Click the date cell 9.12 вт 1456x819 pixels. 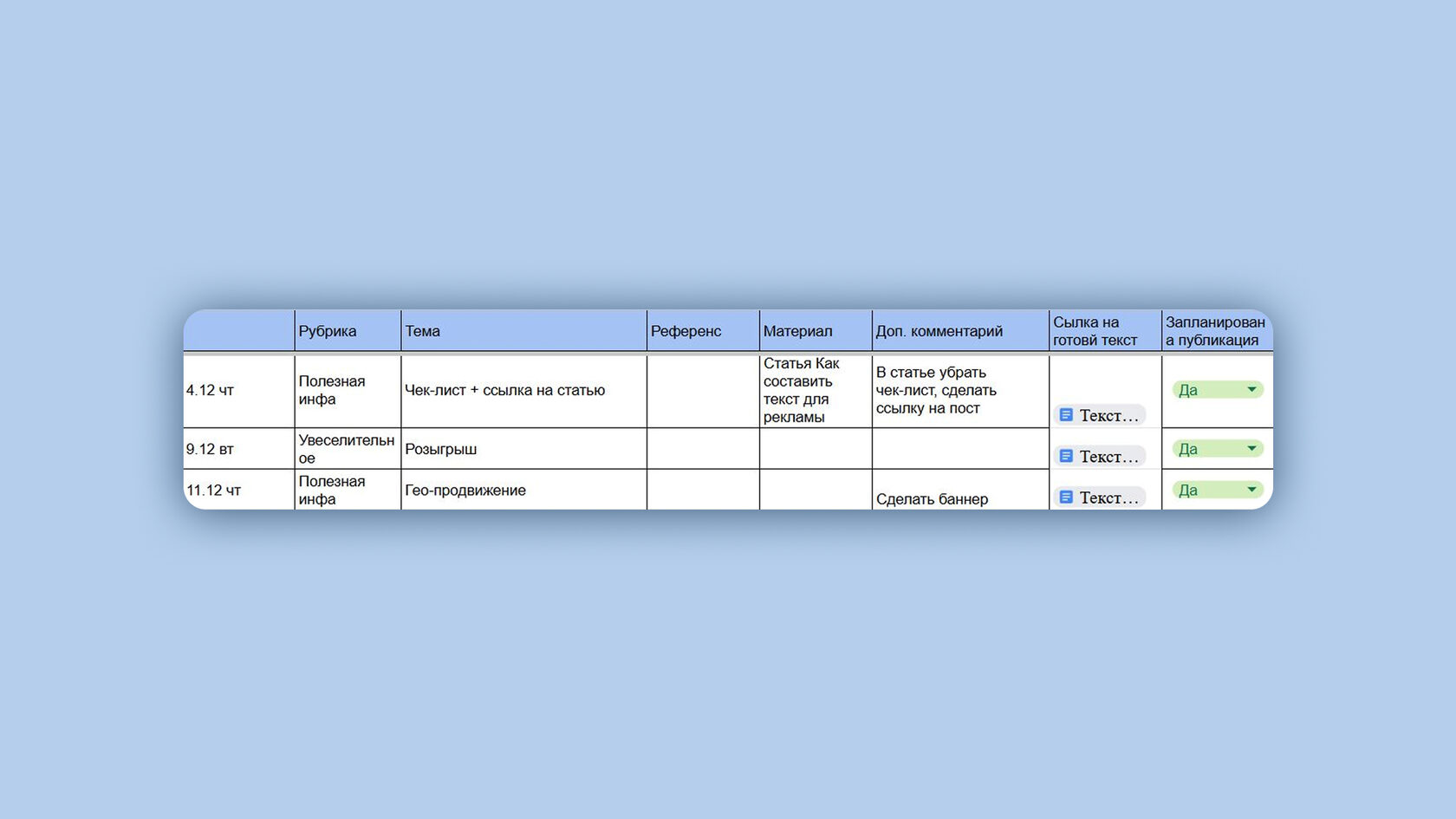(x=238, y=449)
